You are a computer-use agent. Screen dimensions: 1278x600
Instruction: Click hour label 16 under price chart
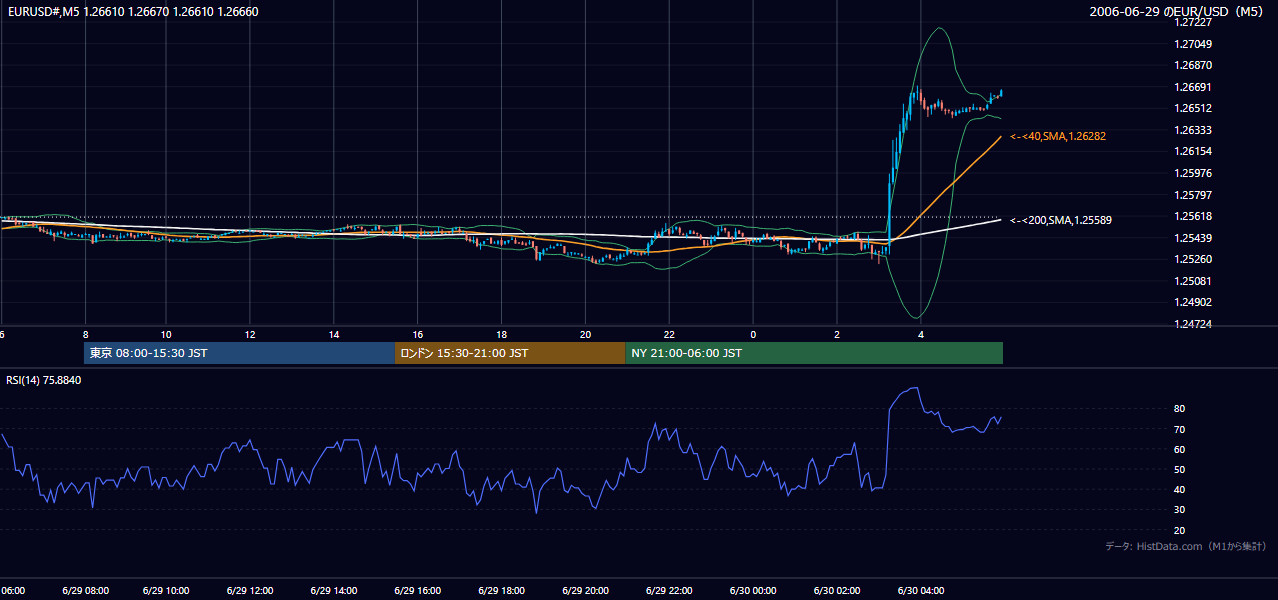point(418,334)
